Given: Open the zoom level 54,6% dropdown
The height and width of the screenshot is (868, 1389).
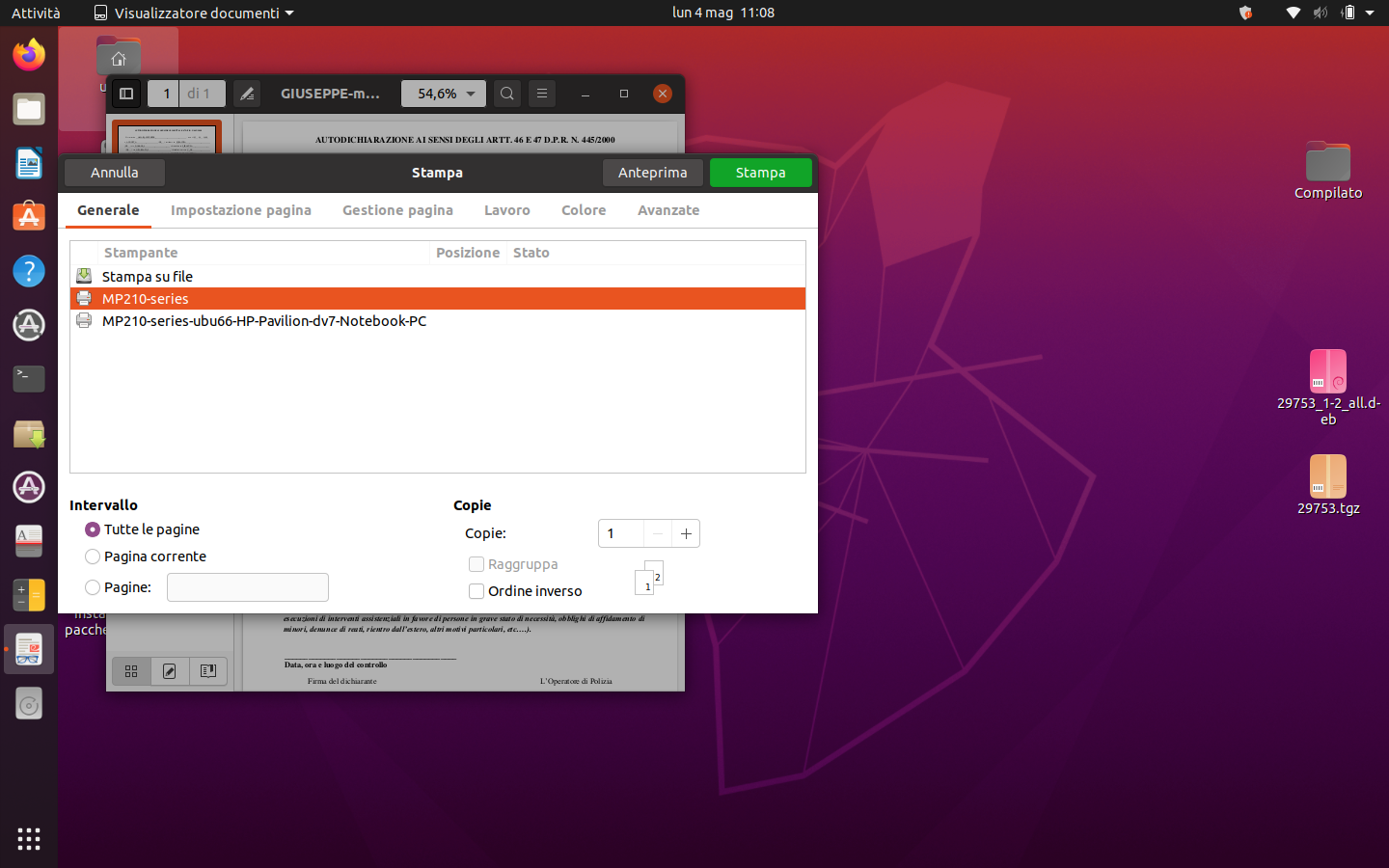Looking at the screenshot, I should tap(444, 94).
